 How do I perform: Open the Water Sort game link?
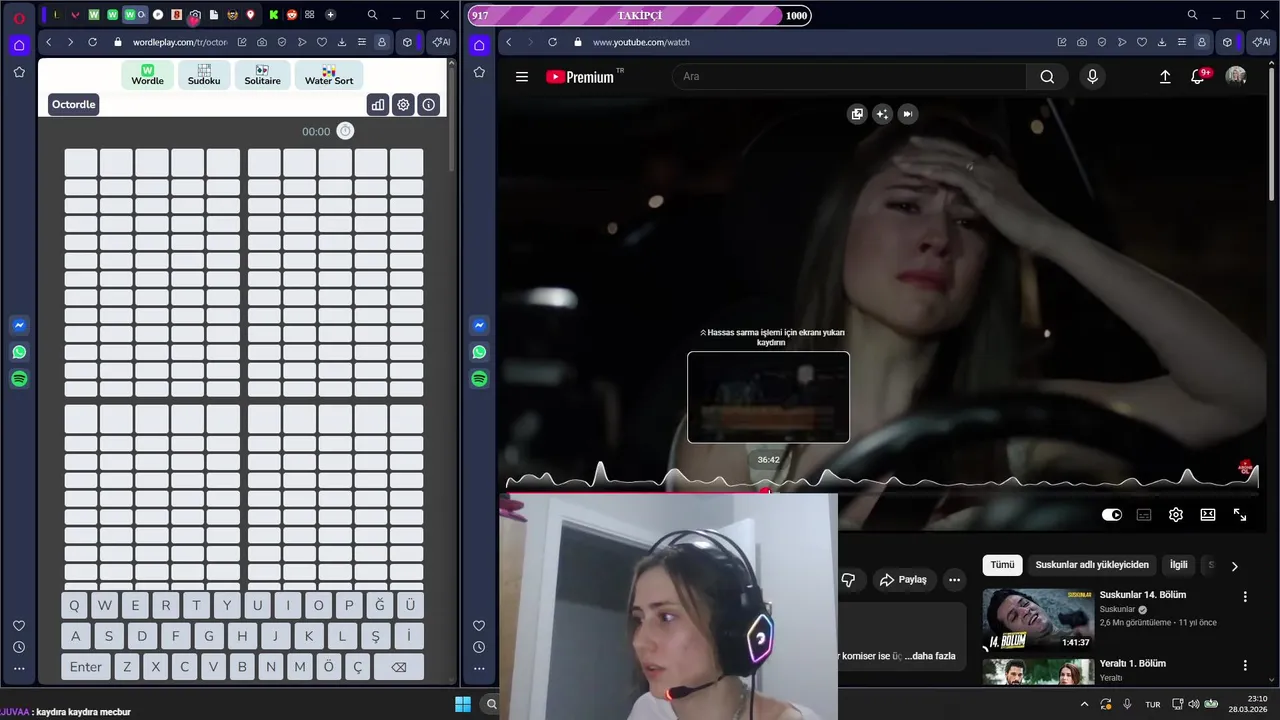tap(329, 75)
